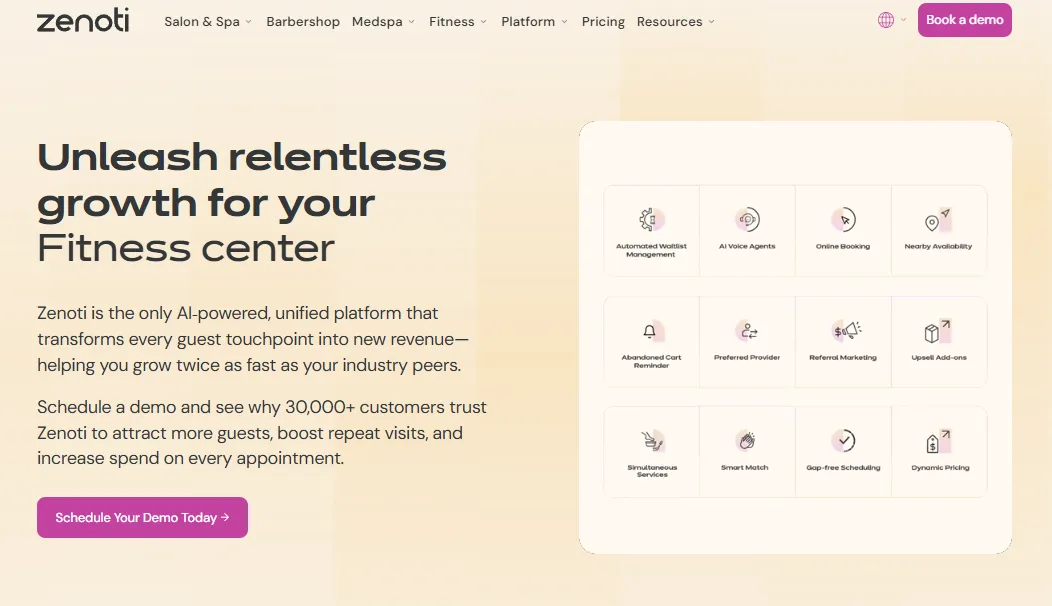Click the Smart Match icon

(747, 442)
